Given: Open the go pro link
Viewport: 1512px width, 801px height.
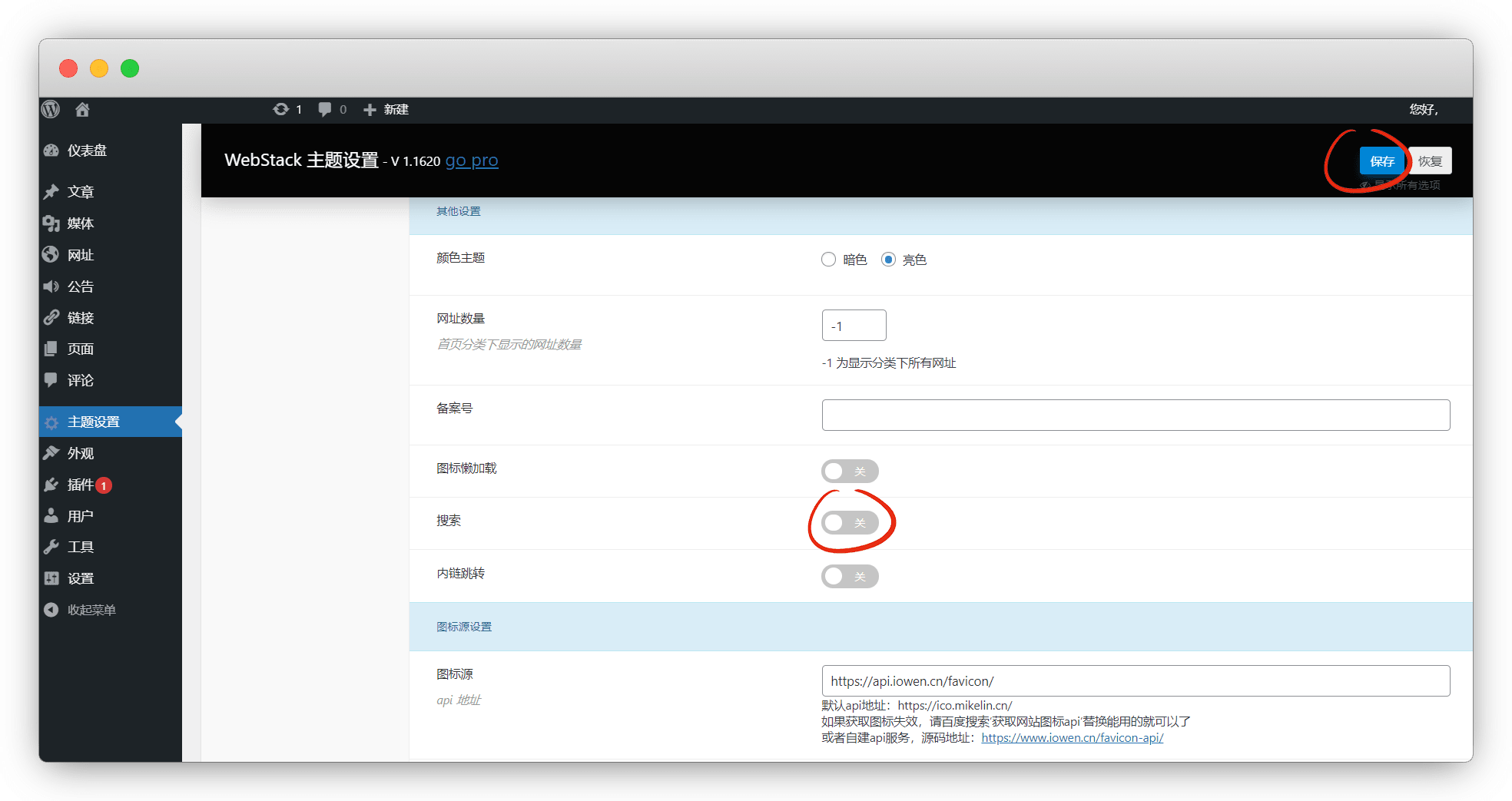Looking at the screenshot, I should point(472,161).
